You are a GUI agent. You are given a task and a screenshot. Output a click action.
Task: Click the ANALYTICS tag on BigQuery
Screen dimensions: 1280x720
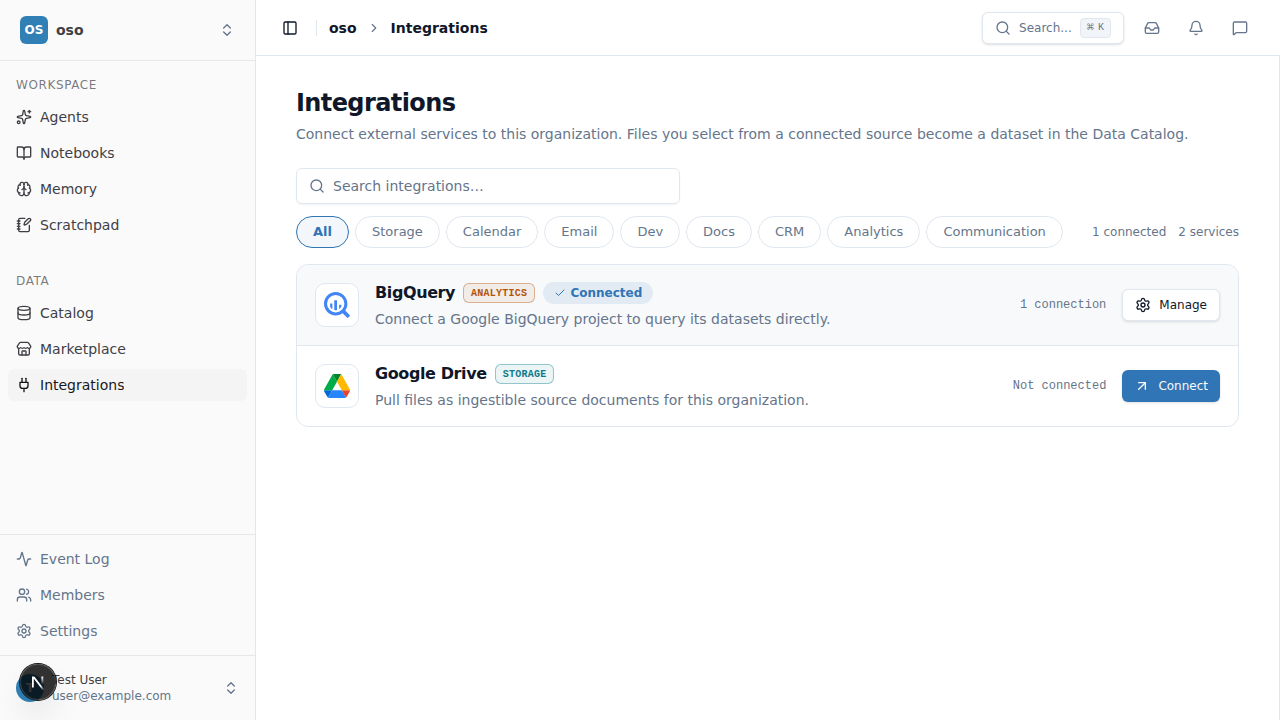pyautogui.click(x=499, y=293)
